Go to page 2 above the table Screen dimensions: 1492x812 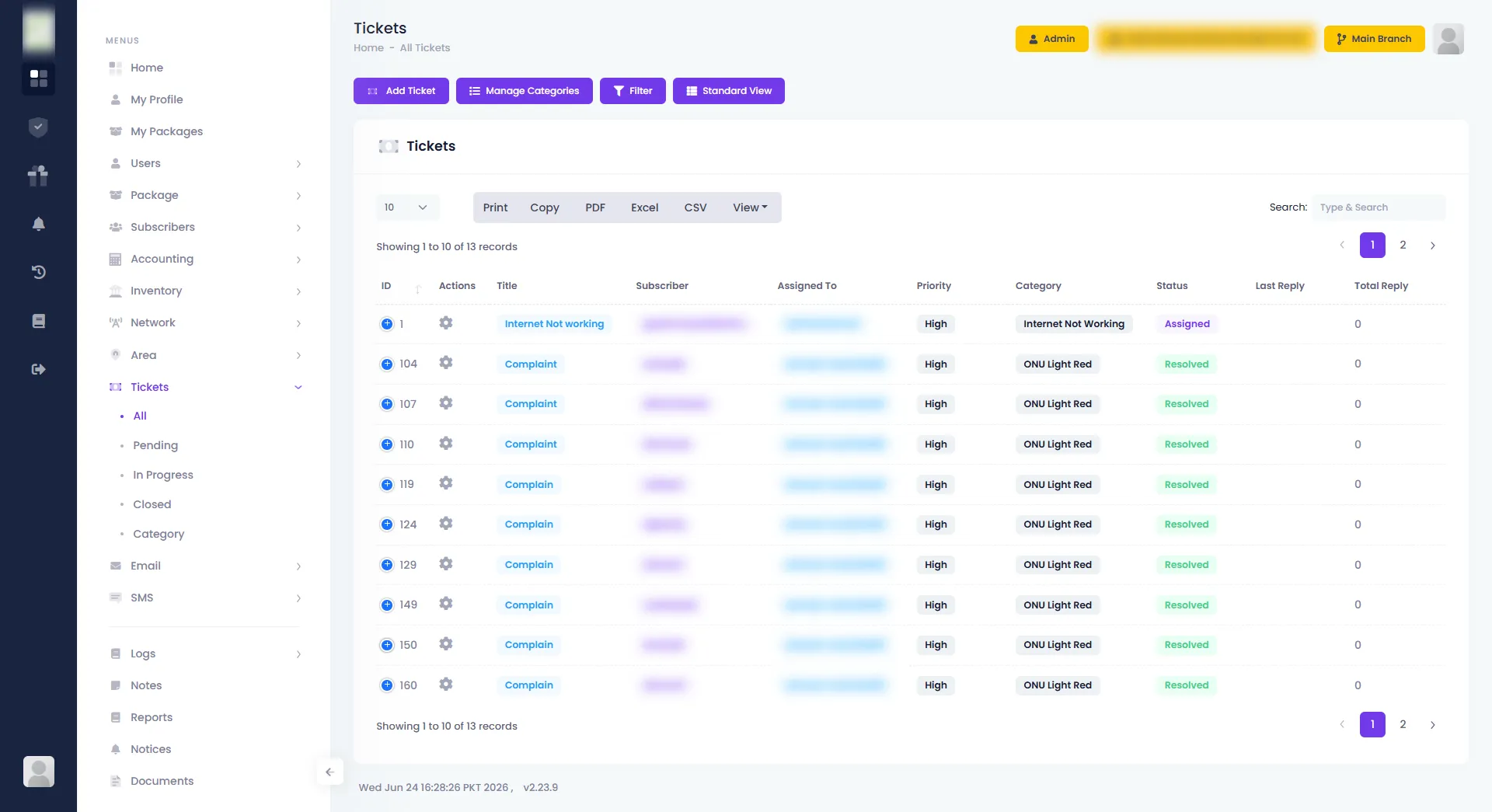[1403, 246]
